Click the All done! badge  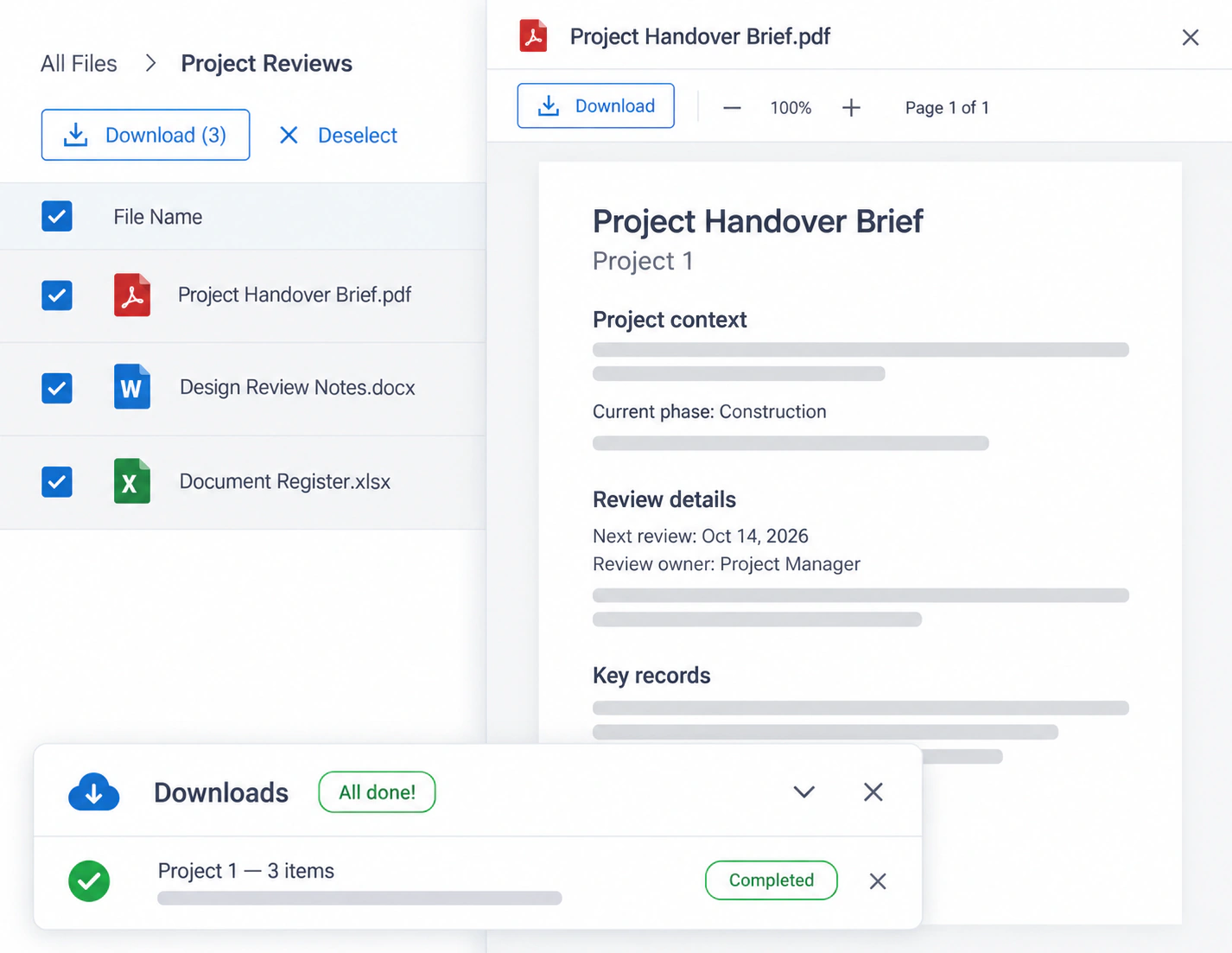click(x=377, y=792)
